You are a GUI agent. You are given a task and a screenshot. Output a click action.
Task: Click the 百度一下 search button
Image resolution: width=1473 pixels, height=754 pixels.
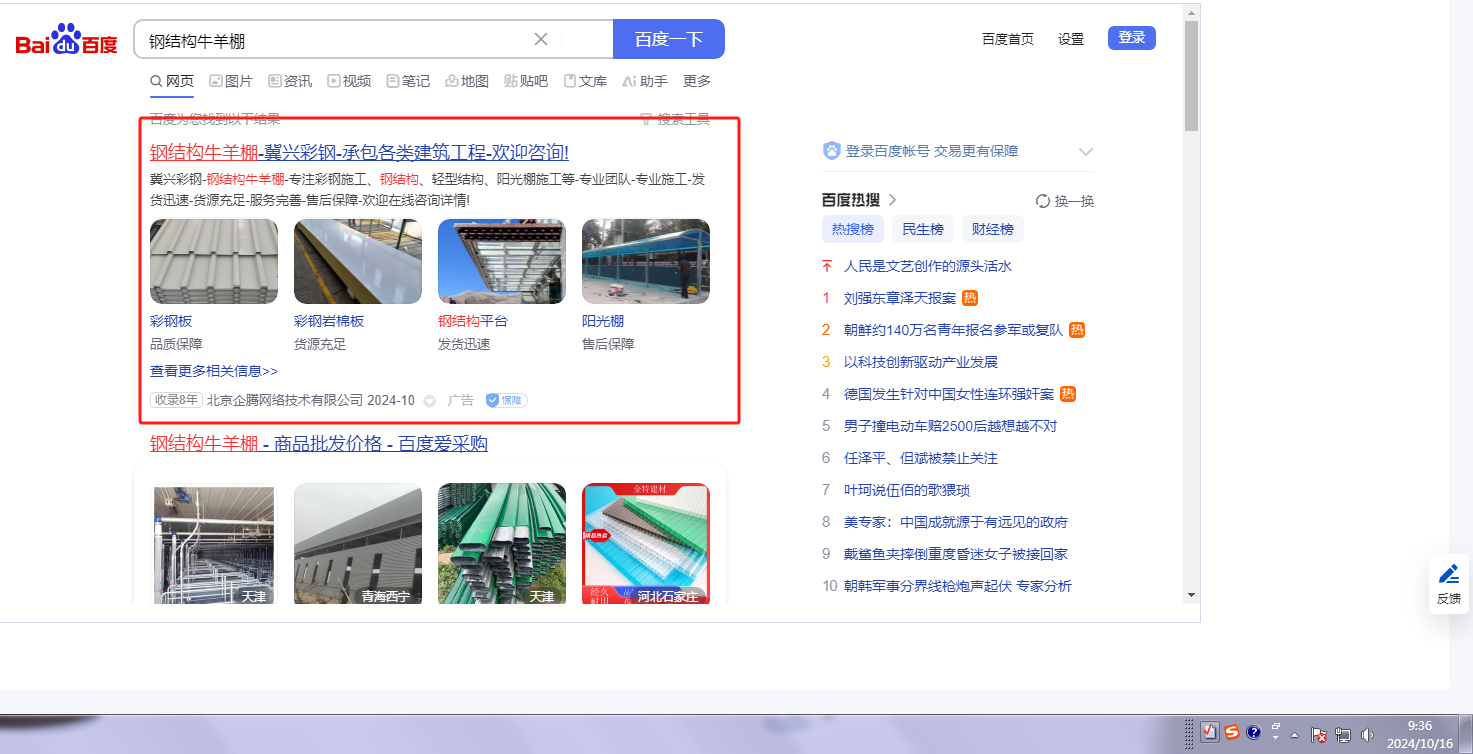(669, 39)
